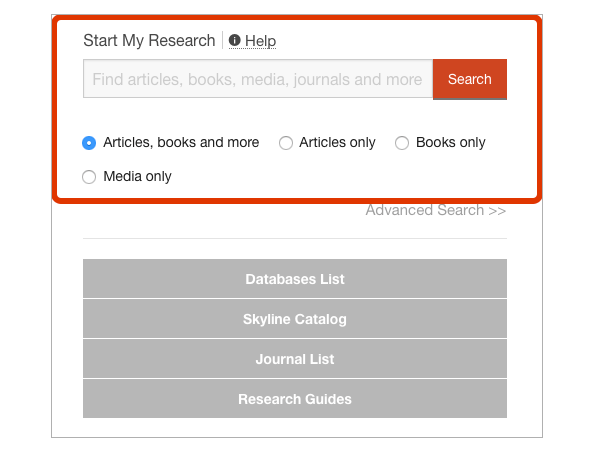Screen dimensions: 600x450
Task: Select the 'Books only' radio button
Action: point(402,143)
